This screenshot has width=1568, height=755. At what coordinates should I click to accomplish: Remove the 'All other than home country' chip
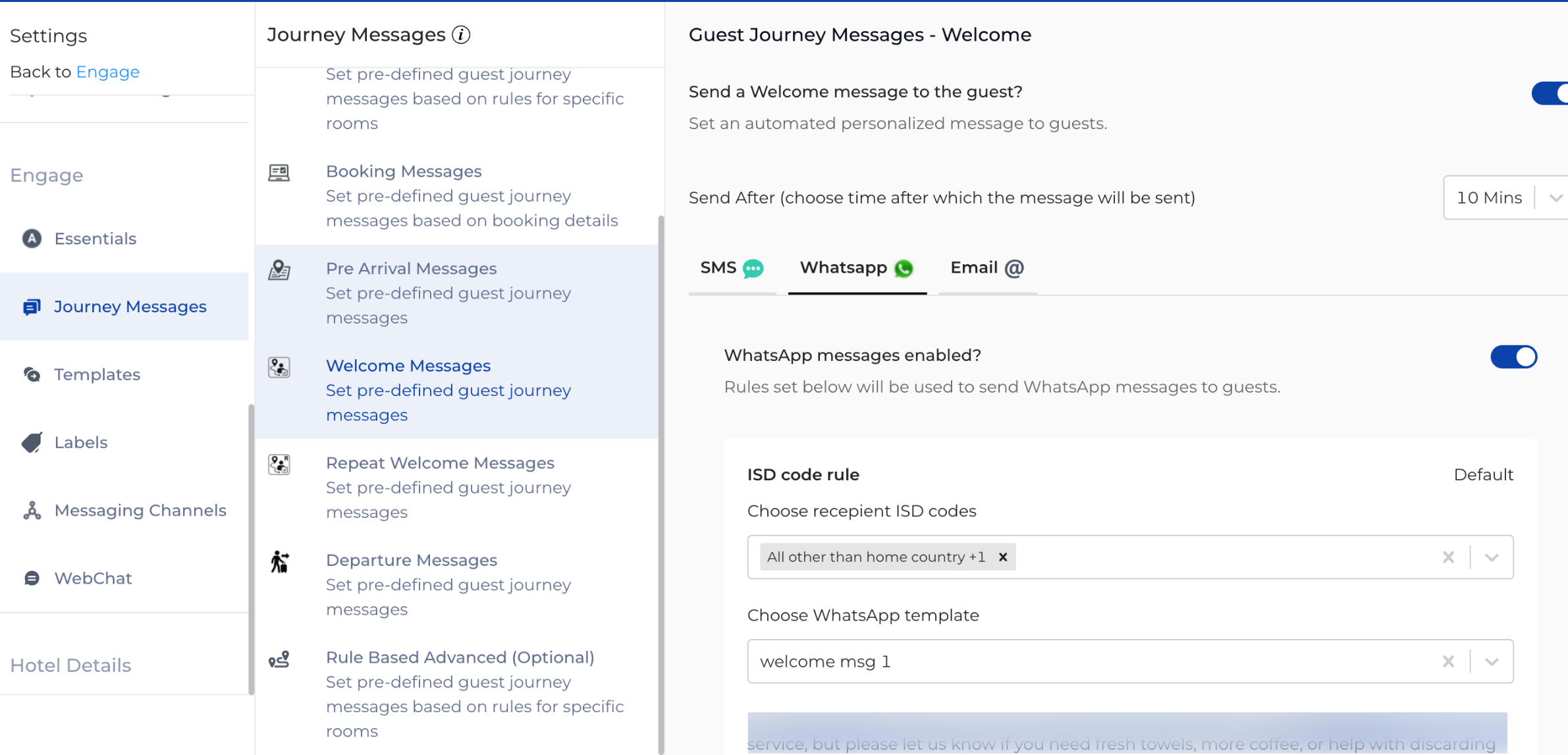pos(1002,557)
